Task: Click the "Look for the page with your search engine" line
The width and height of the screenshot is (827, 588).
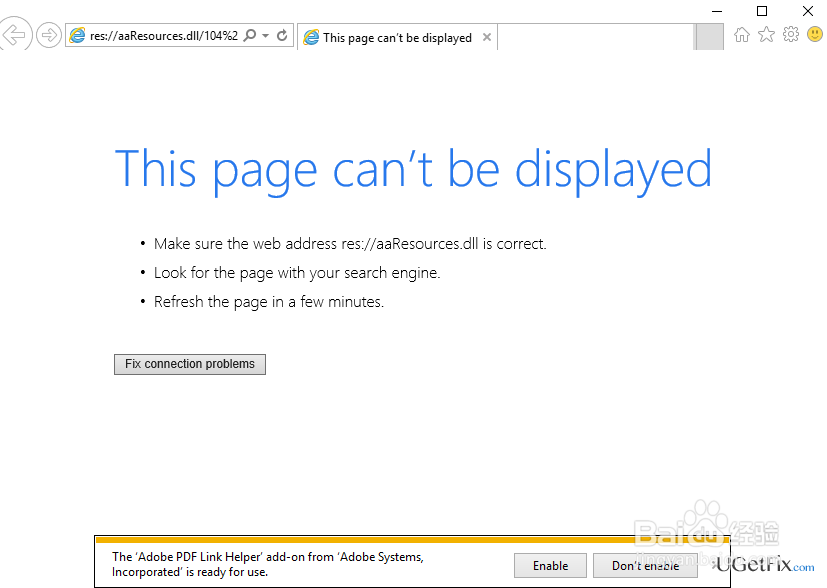Action: click(297, 273)
